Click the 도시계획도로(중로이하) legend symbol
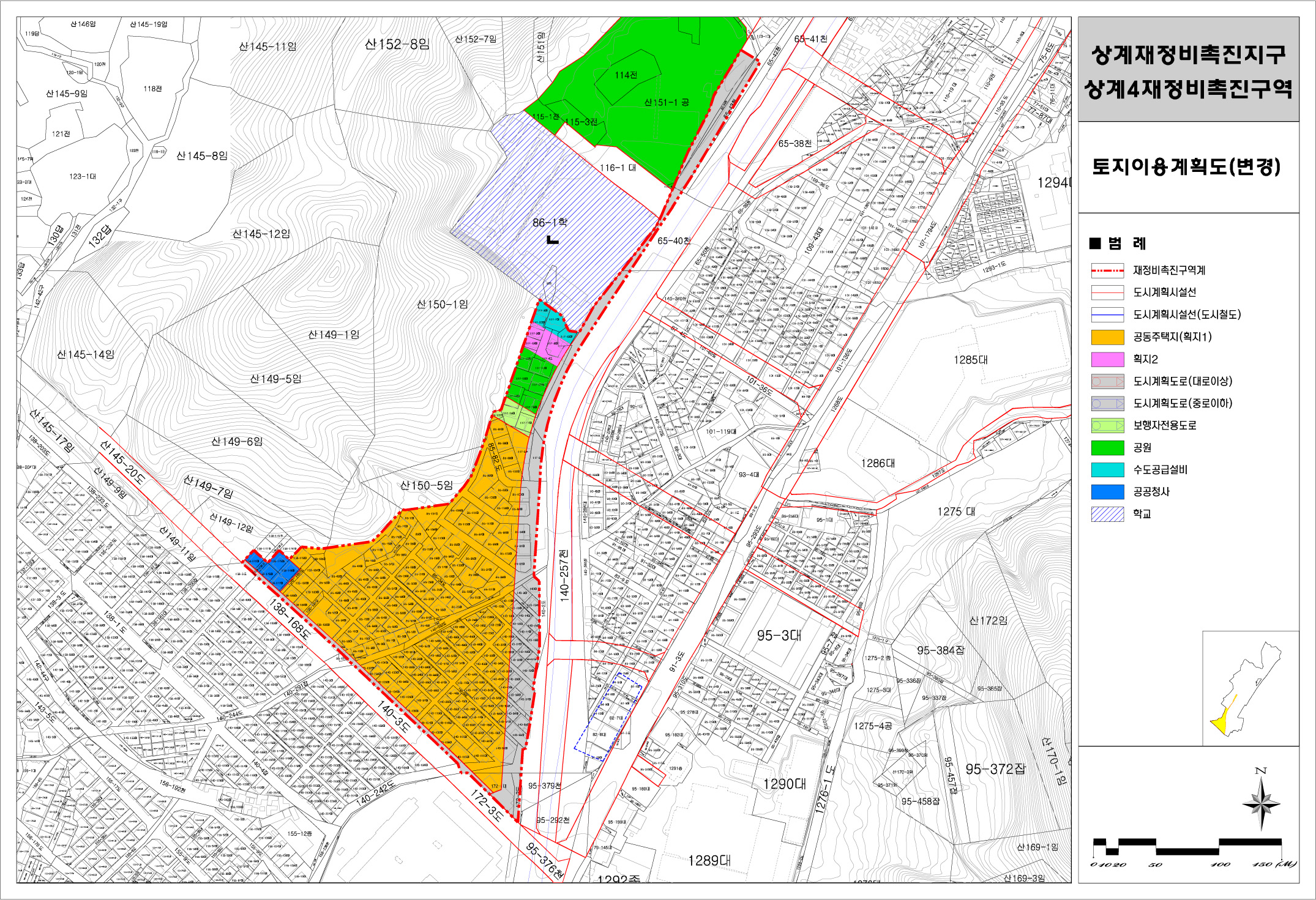The image size is (1316, 900). click(1107, 403)
